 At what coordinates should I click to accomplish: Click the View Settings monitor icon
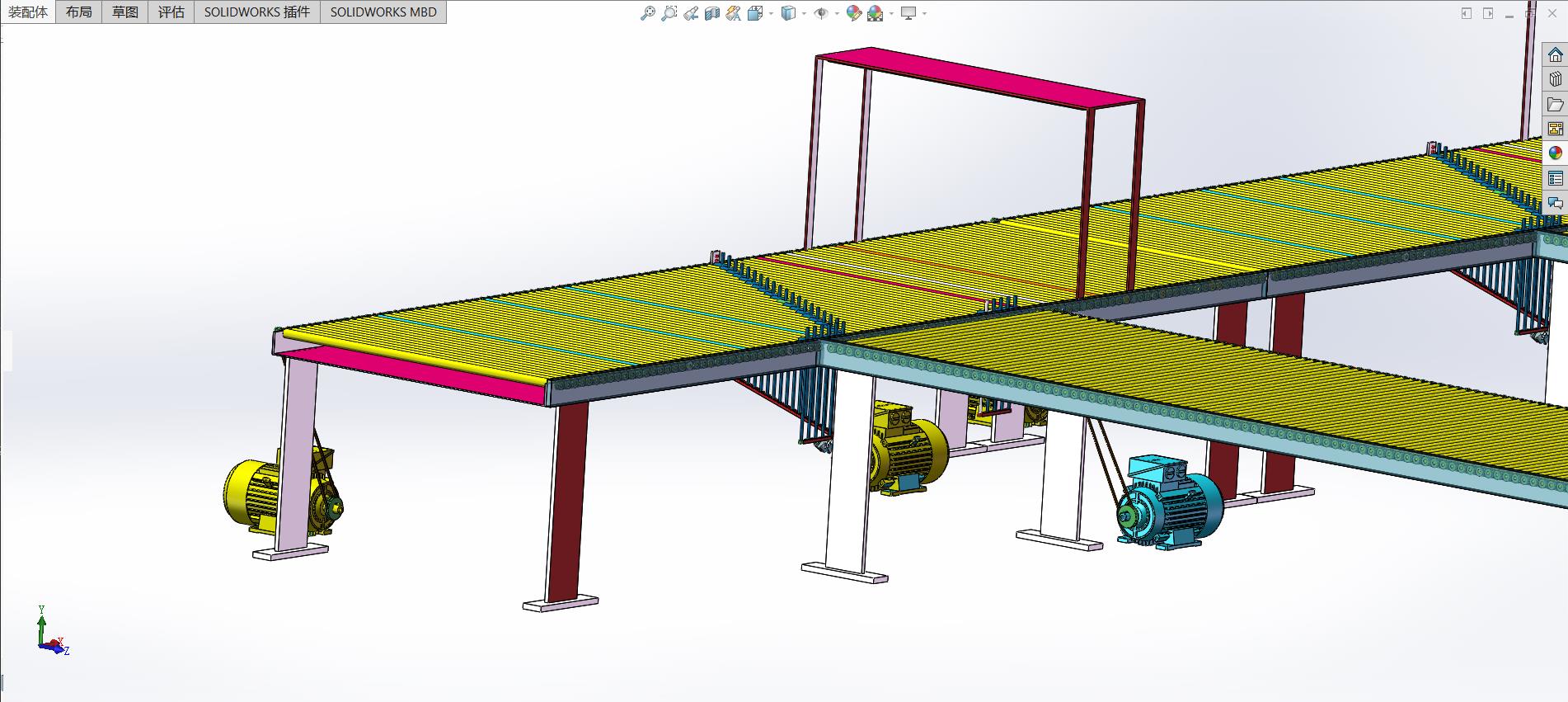[908, 13]
